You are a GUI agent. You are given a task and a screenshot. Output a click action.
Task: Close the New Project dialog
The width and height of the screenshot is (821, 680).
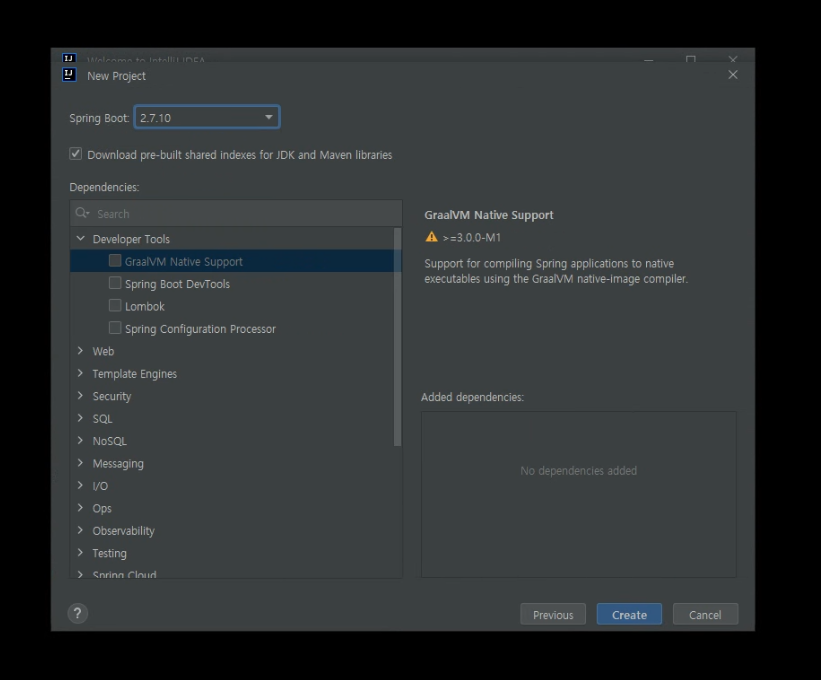[x=733, y=75]
